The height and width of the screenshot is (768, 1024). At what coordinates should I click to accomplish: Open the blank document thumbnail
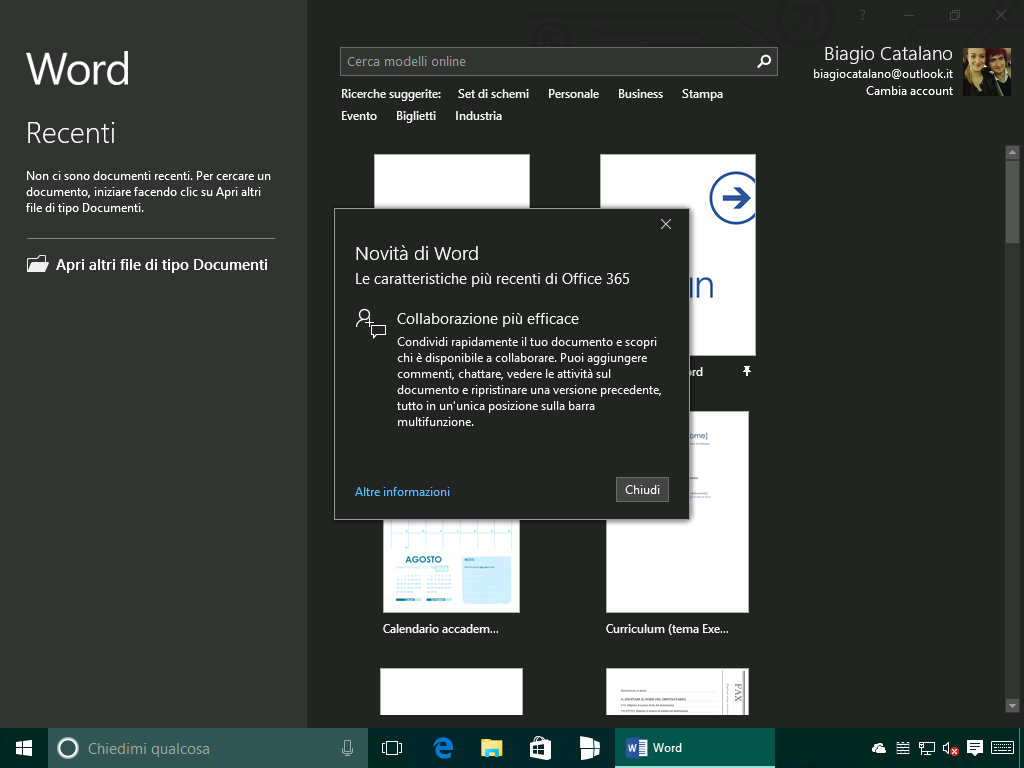451,181
